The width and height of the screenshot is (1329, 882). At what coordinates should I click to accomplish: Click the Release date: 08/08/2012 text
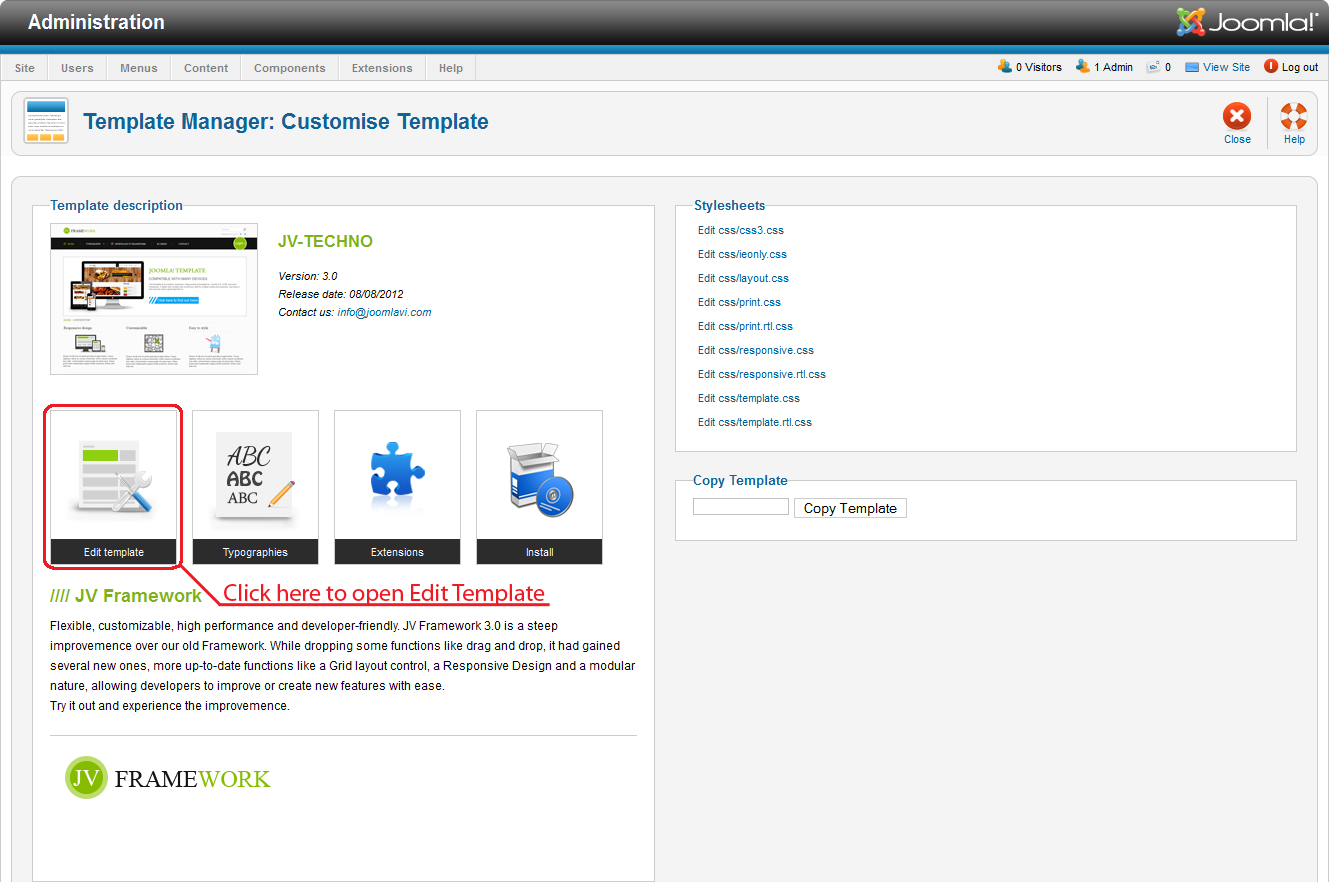pos(340,294)
